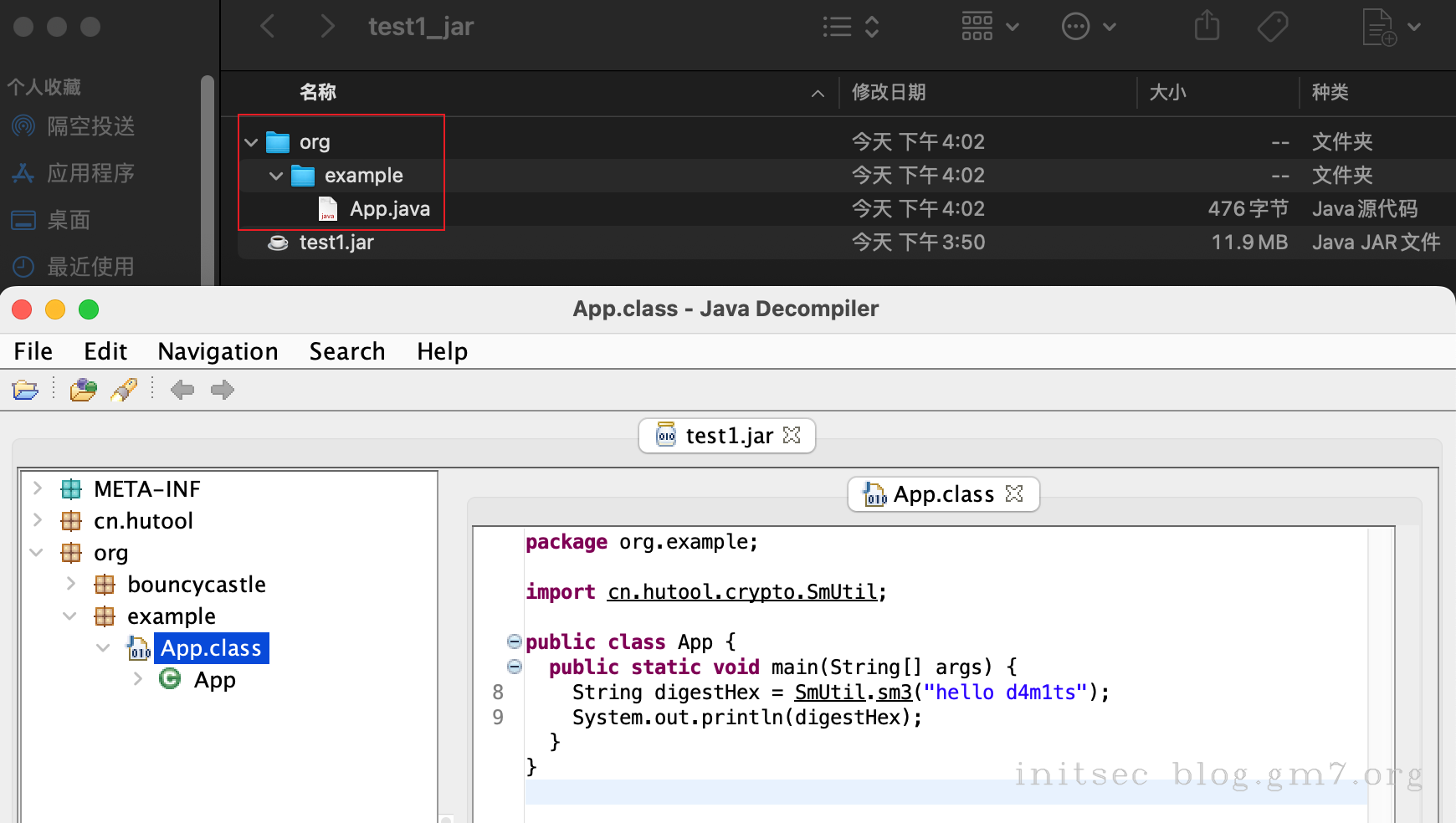Close the App.class tab
Viewport: 1456px width, 823px height.
click(x=1014, y=494)
